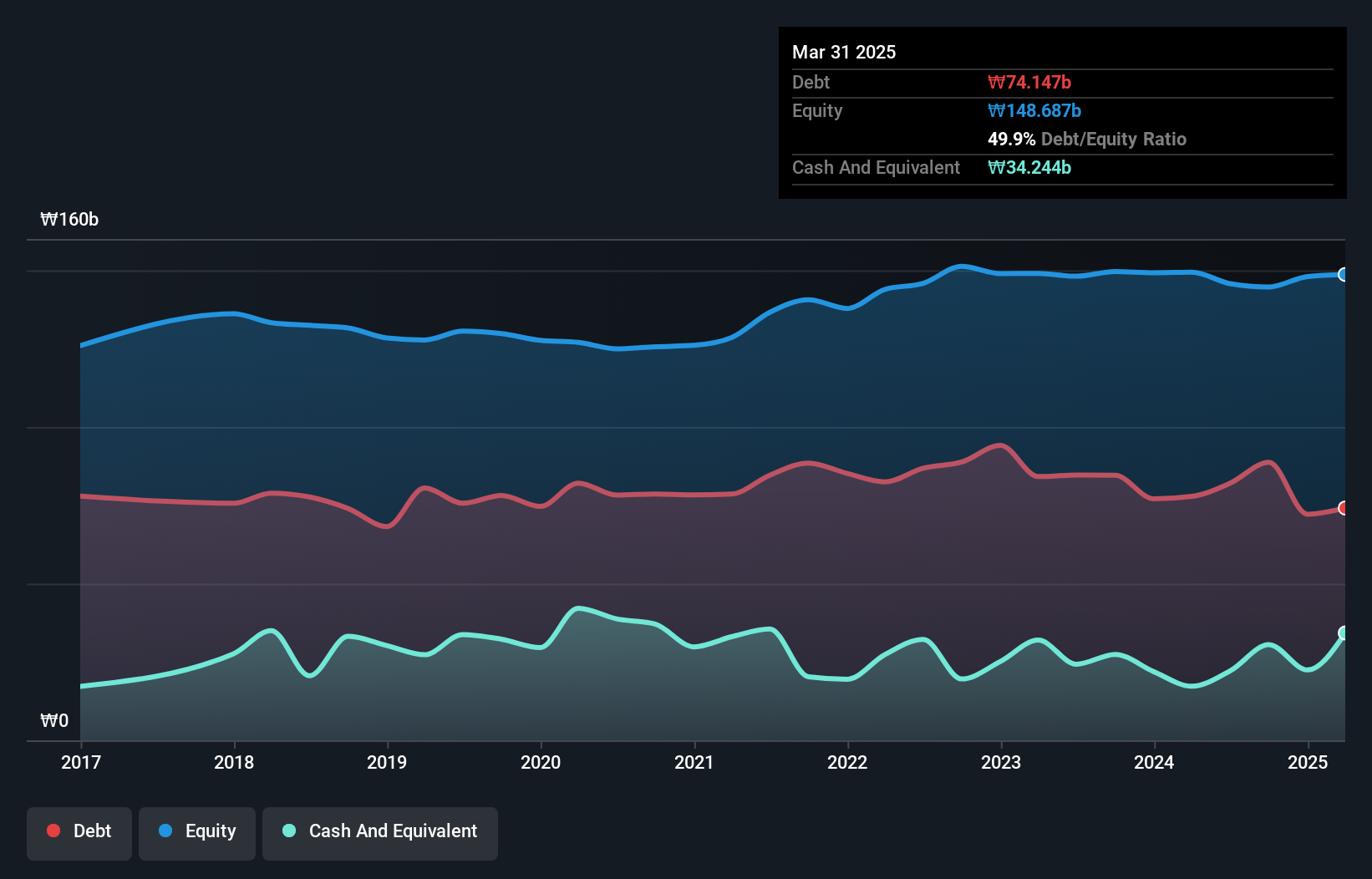Click the Mar 31 2025 tooltip date

[844, 52]
